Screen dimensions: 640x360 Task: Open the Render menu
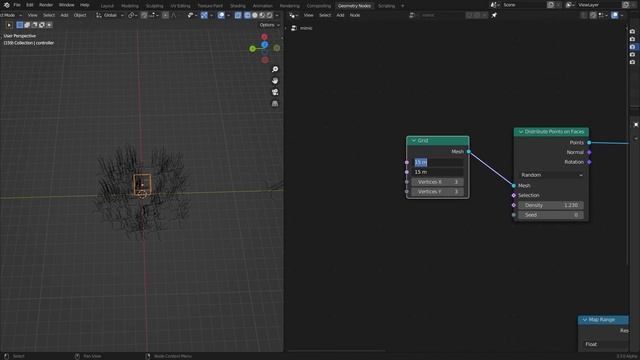pyautogui.click(x=46, y=5)
